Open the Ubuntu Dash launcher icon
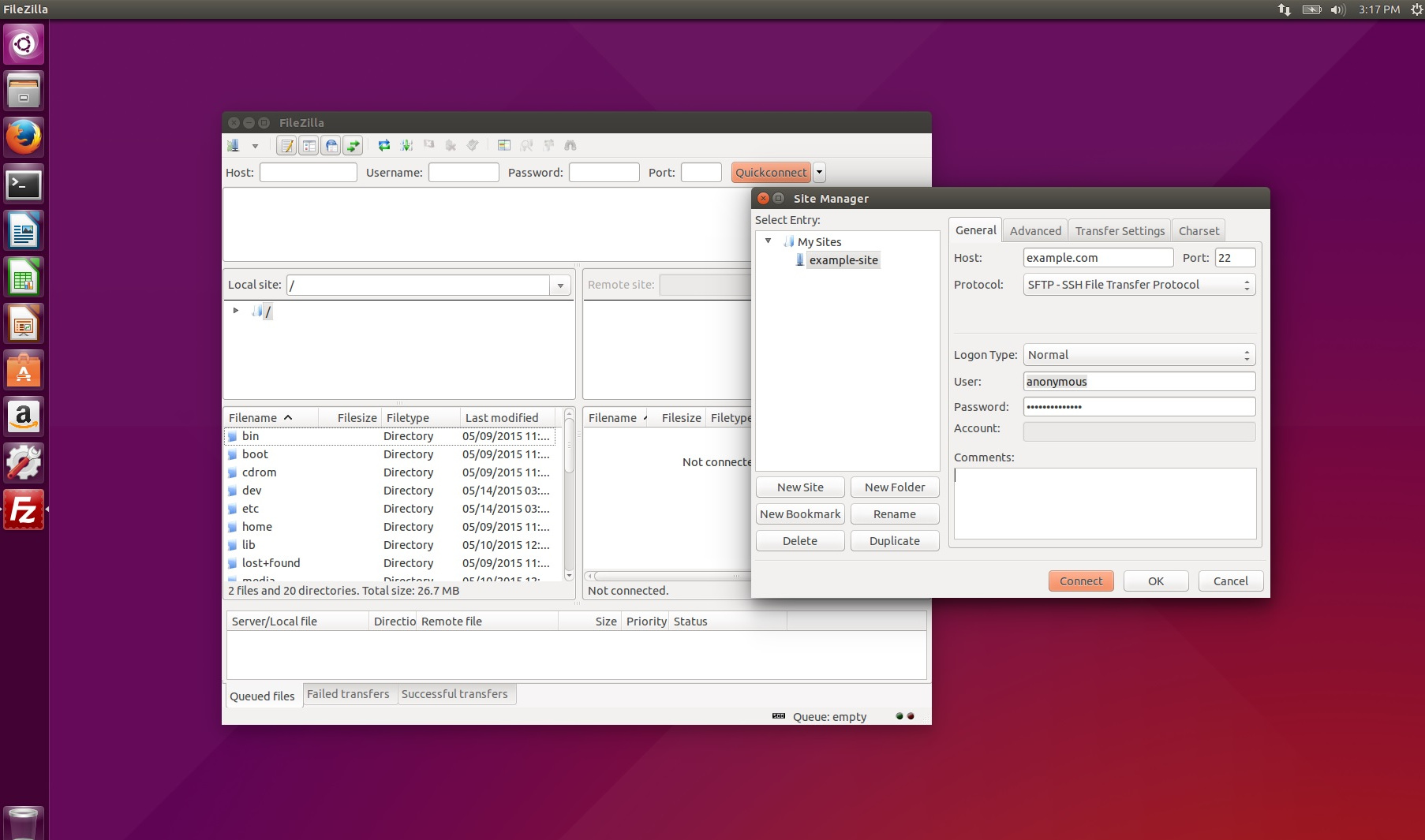Viewport: 1425px width, 840px height. click(24, 44)
